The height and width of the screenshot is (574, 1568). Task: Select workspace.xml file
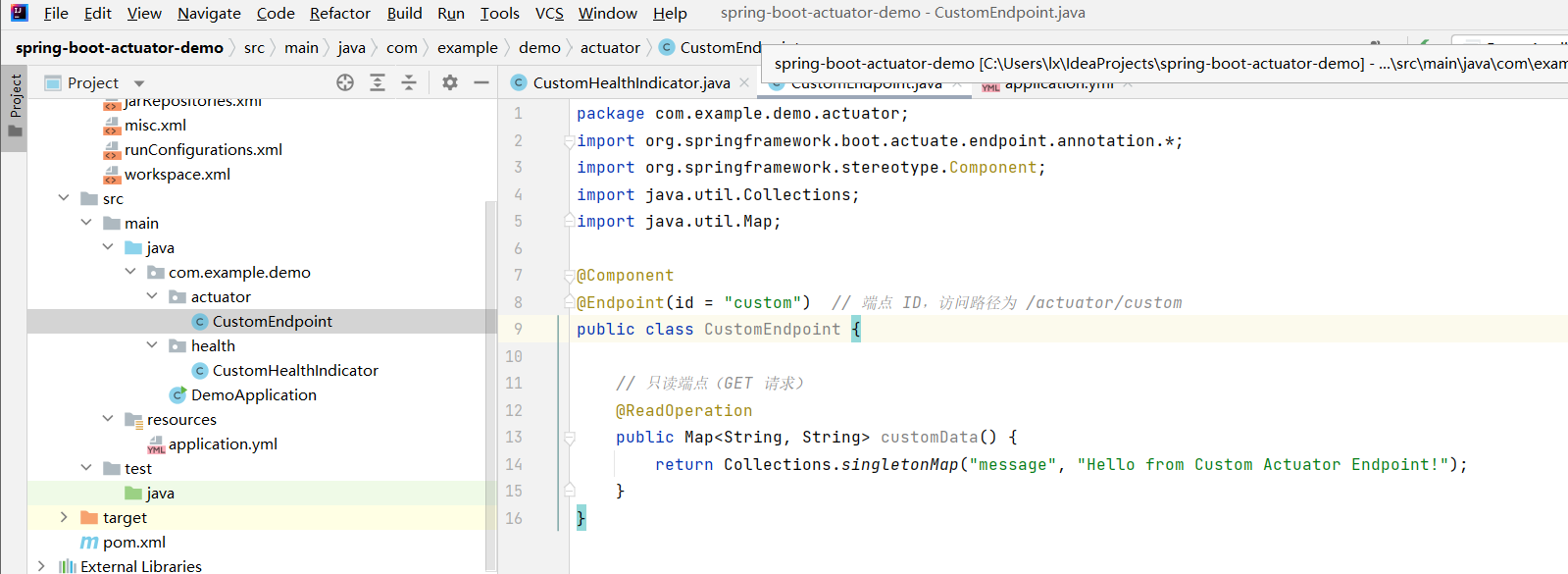click(x=177, y=174)
